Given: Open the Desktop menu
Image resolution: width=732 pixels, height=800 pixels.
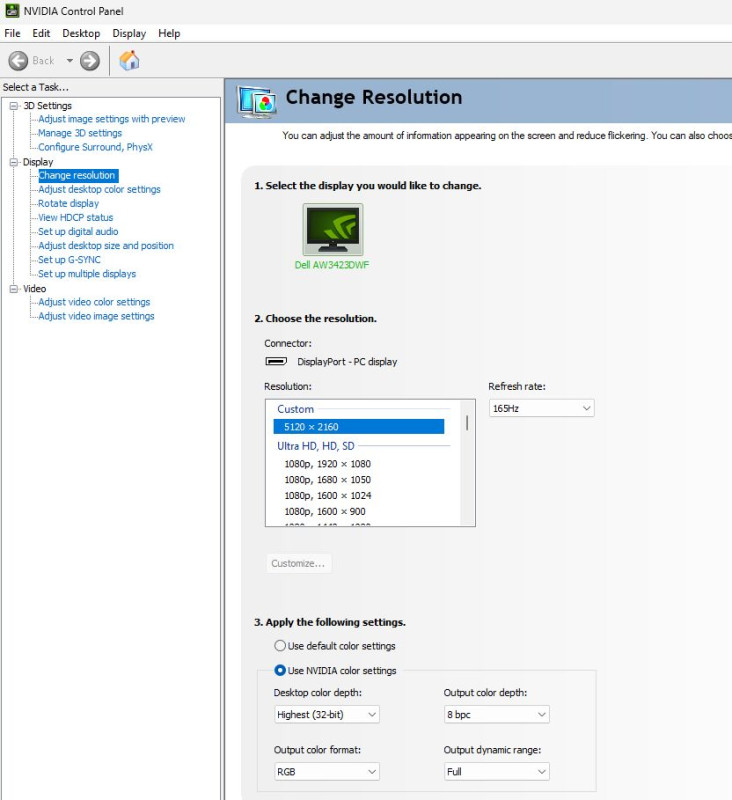Looking at the screenshot, I should click(x=81, y=33).
